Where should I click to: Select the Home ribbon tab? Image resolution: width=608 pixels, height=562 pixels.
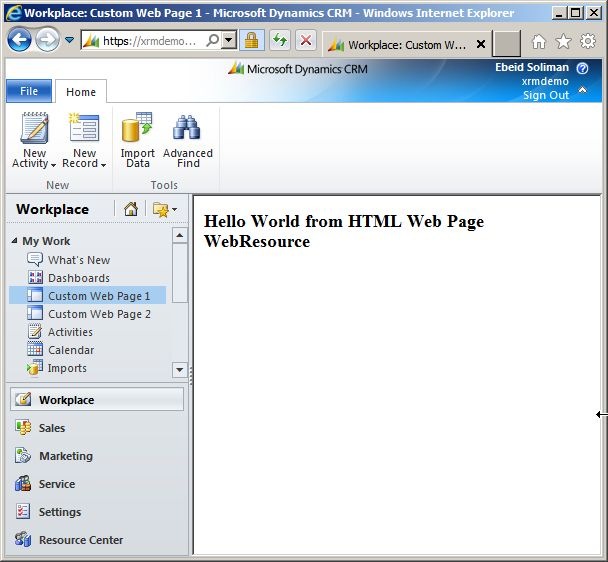point(81,92)
